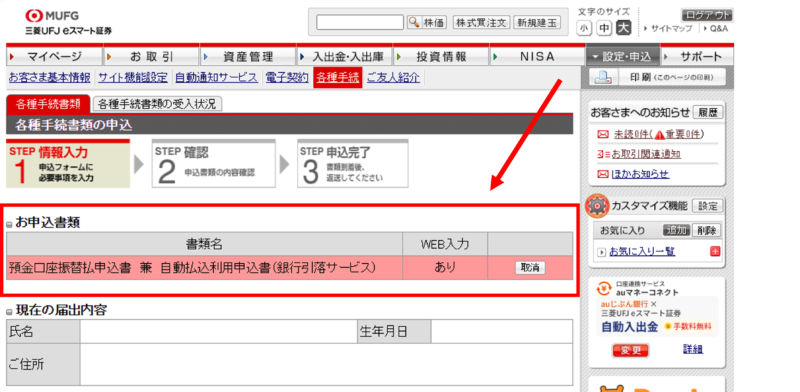
Task: Click the 株式買注文 button
Action: point(482,22)
